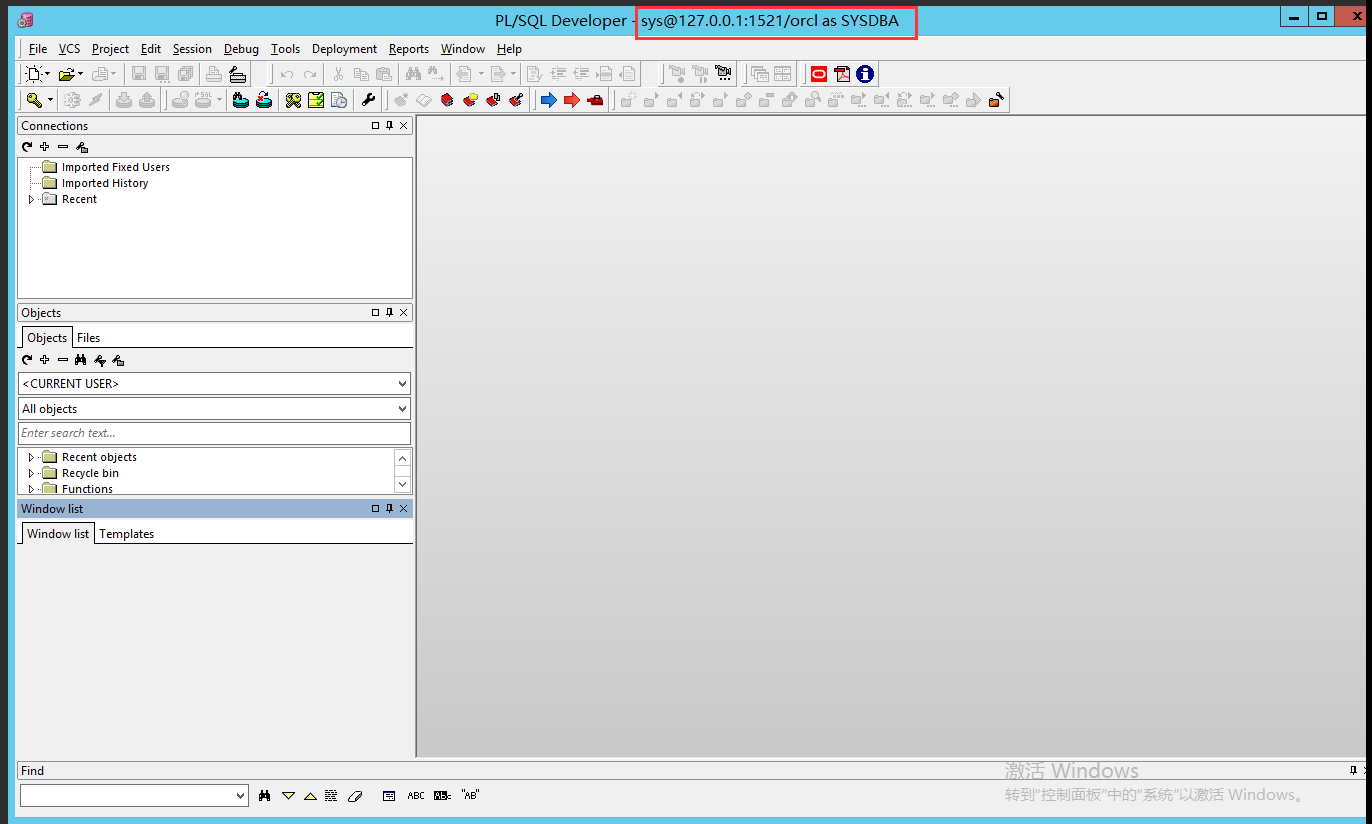Click the Log on key icon
1372x824 pixels.
tap(34, 100)
